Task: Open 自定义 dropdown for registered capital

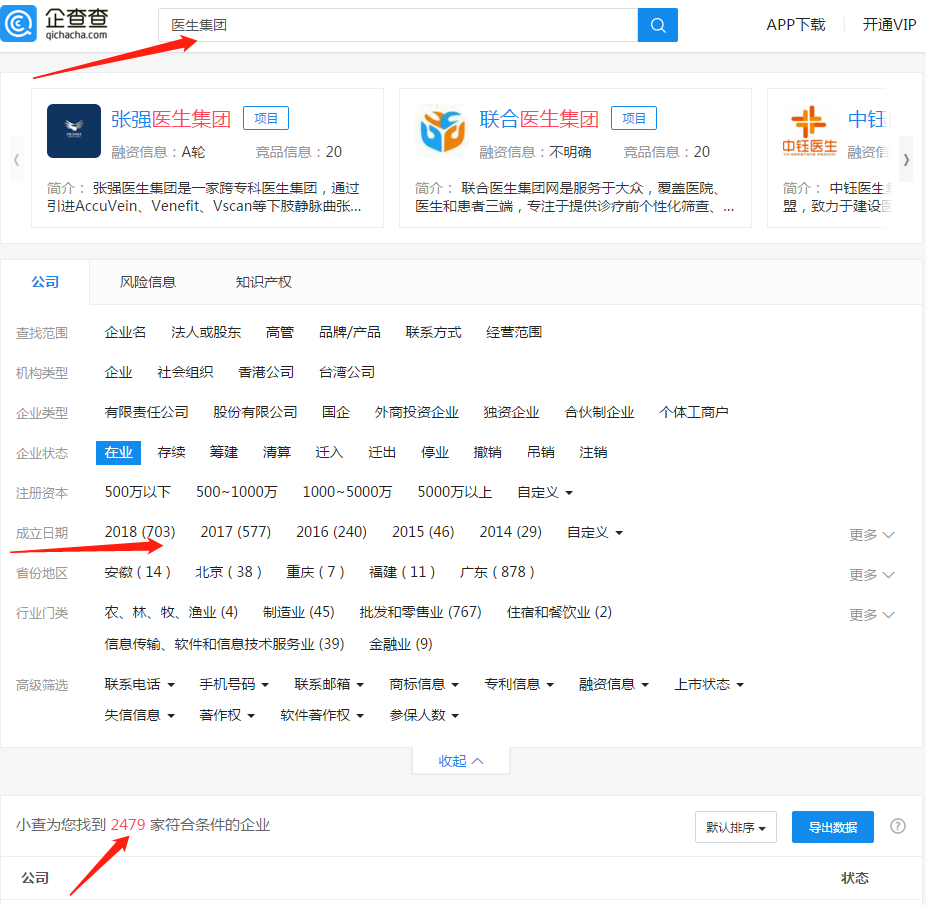Action: tap(544, 492)
